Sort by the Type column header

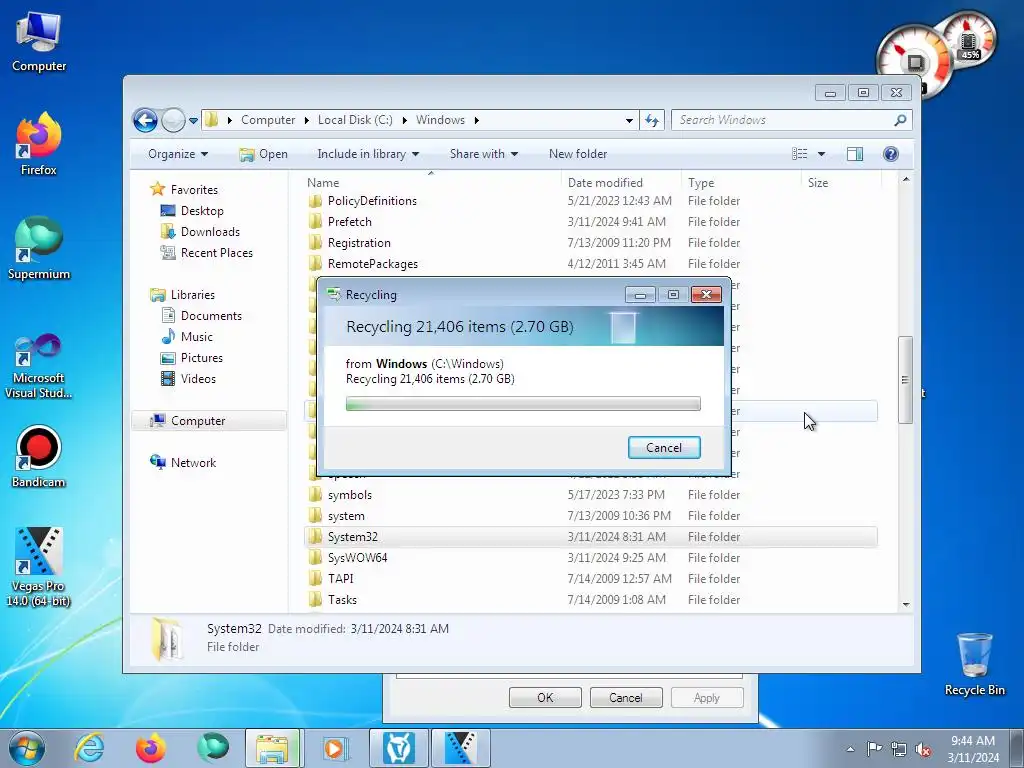tap(741, 183)
